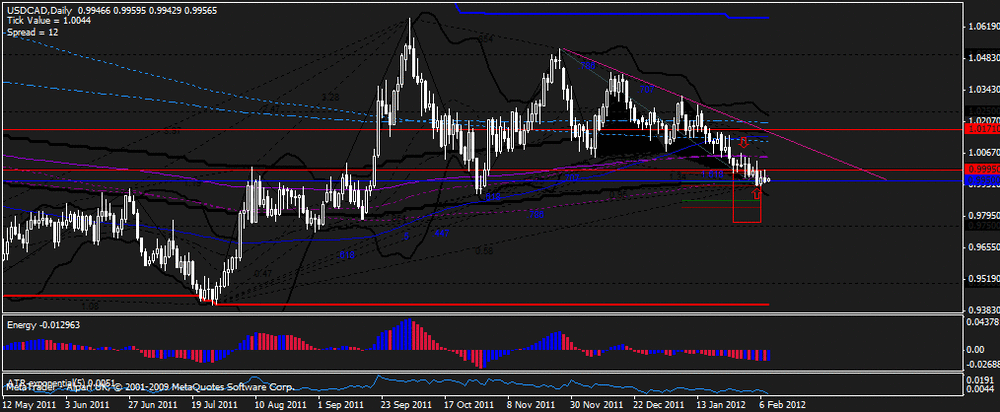Click the blue current price tag on the price axis
1000x412 pixels.
click(x=981, y=181)
